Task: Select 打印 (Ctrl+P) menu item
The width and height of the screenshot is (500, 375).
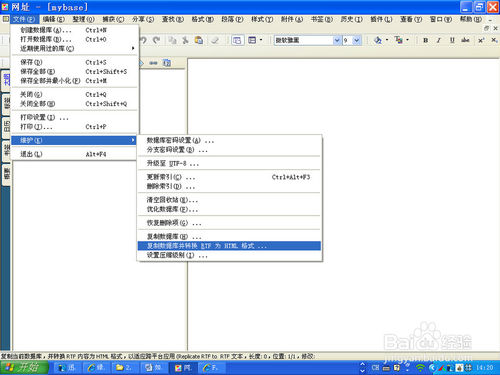Action: pyautogui.click(x=75, y=127)
